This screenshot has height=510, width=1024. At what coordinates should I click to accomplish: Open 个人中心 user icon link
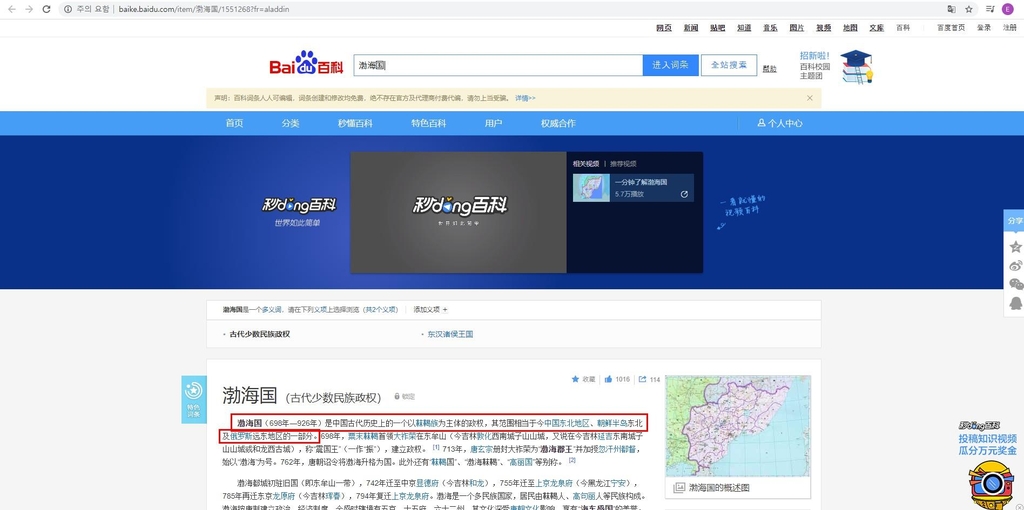pos(780,123)
